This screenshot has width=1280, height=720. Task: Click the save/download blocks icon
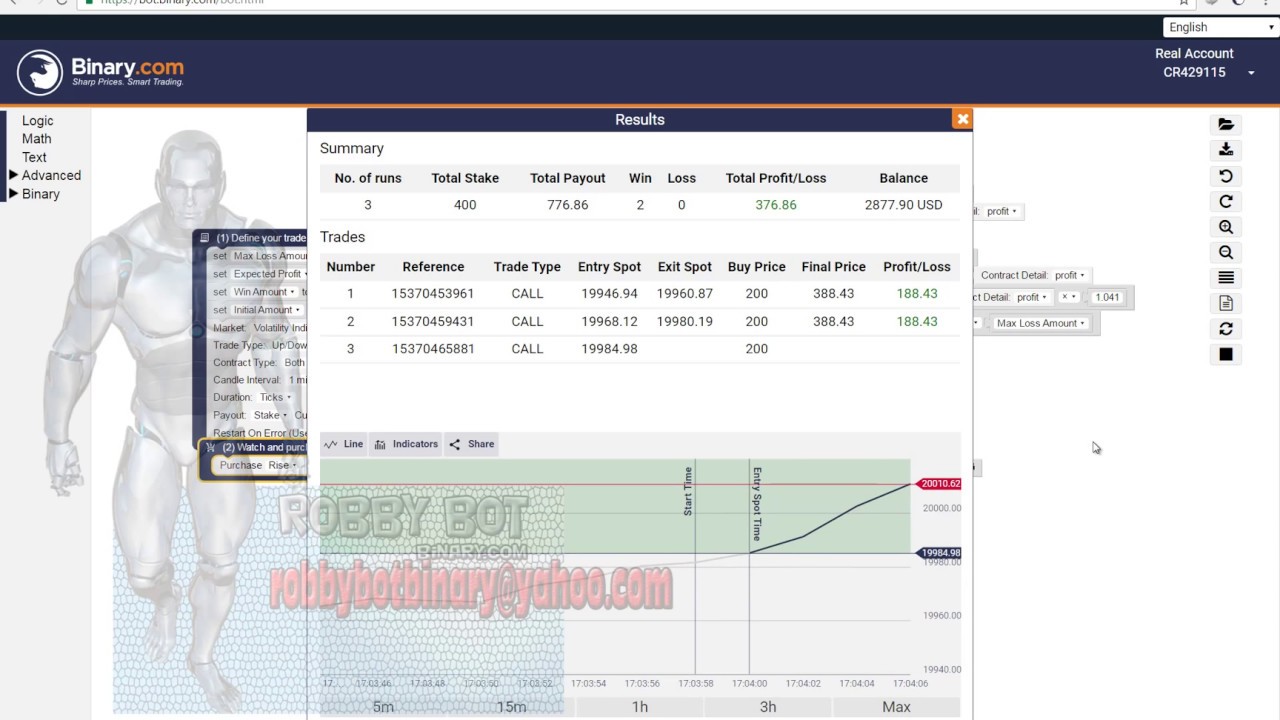(x=1226, y=150)
